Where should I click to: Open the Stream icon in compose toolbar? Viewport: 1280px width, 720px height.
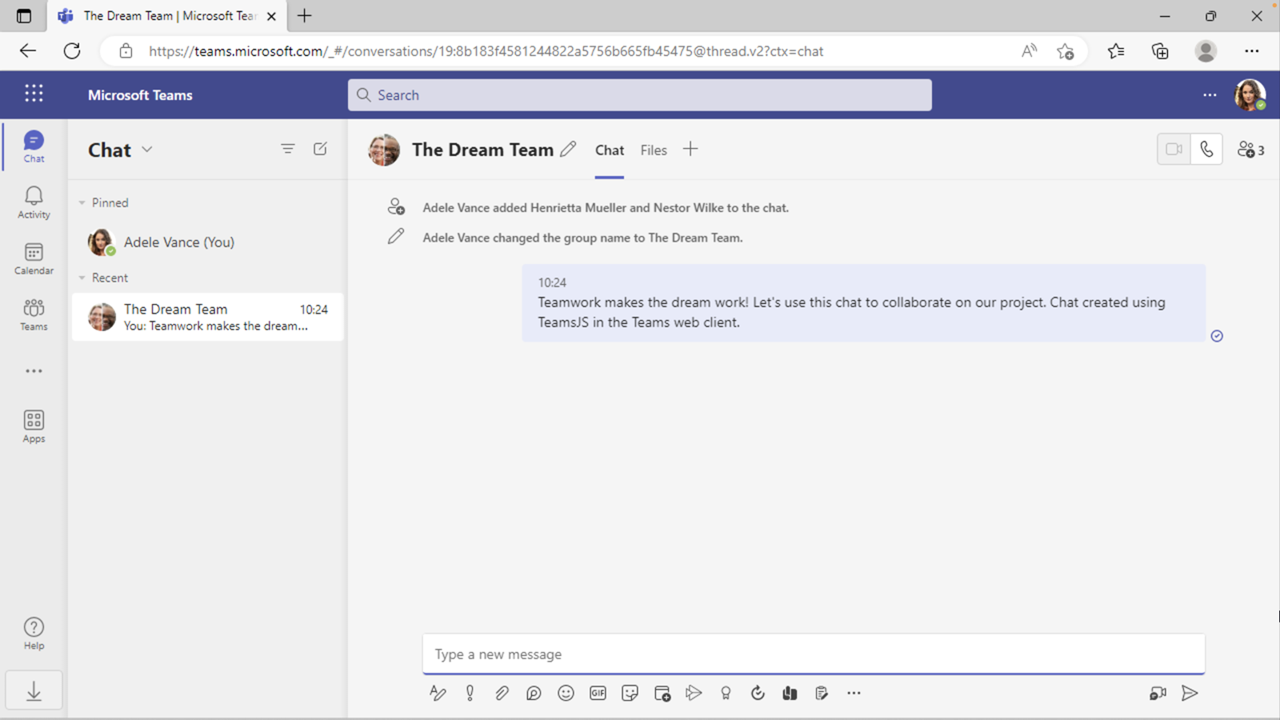tap(694, 693)
